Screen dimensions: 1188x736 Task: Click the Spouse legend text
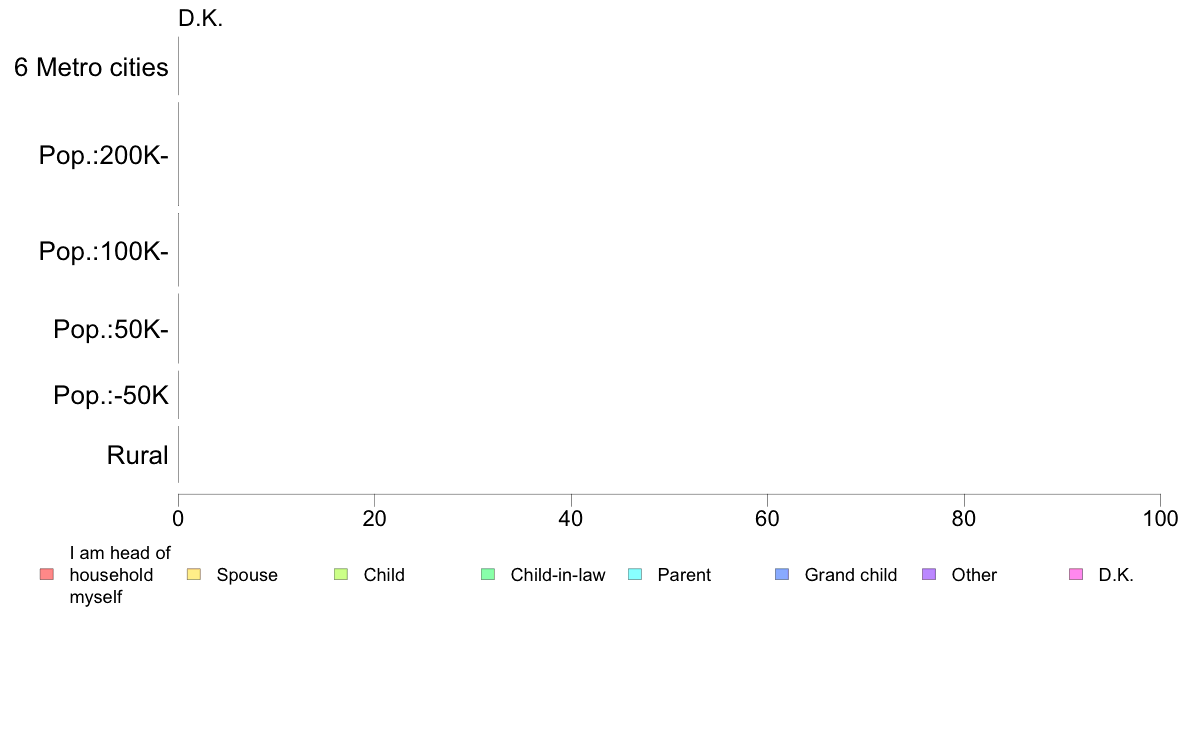click(247, 575)
